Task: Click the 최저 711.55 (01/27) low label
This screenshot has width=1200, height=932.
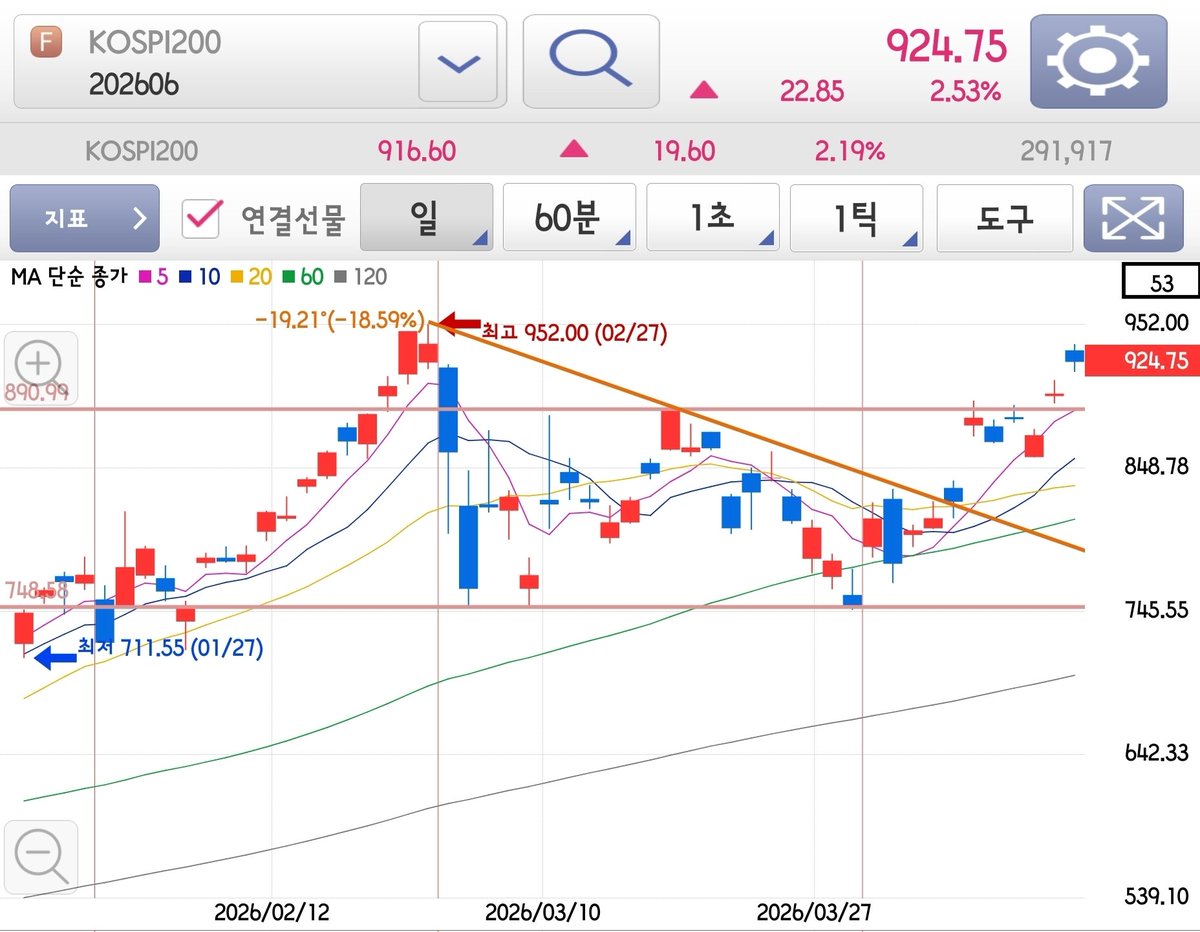Action: point(170,648)
